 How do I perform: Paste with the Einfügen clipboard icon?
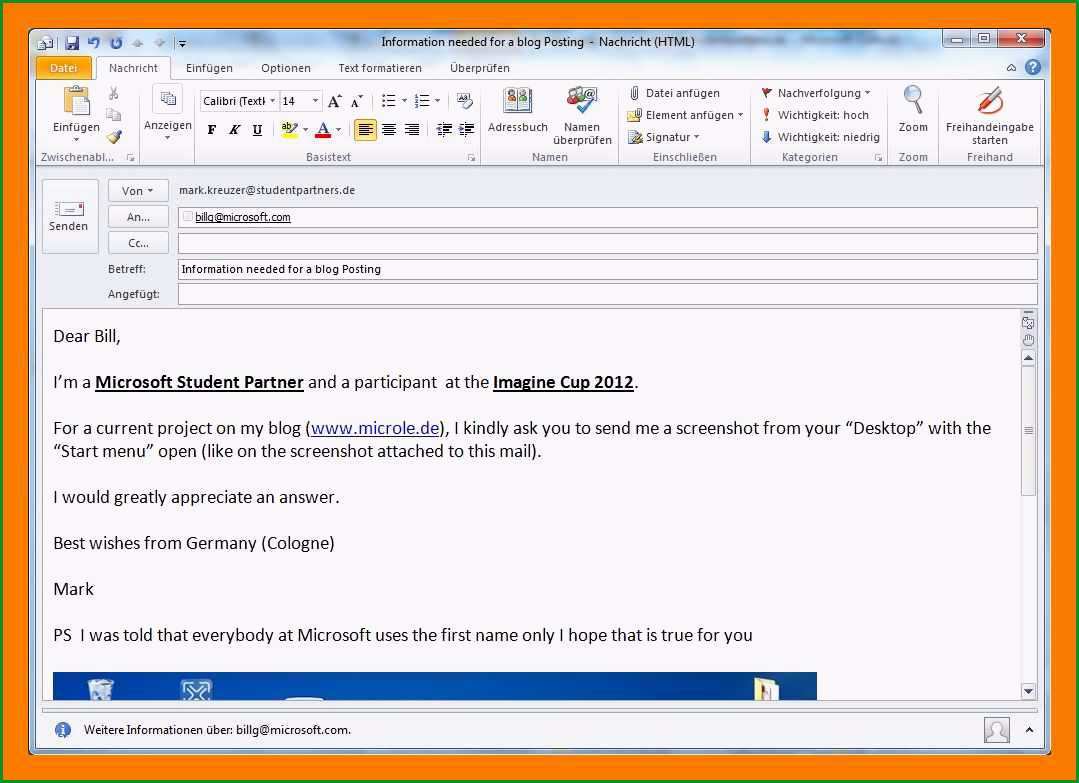76,101
